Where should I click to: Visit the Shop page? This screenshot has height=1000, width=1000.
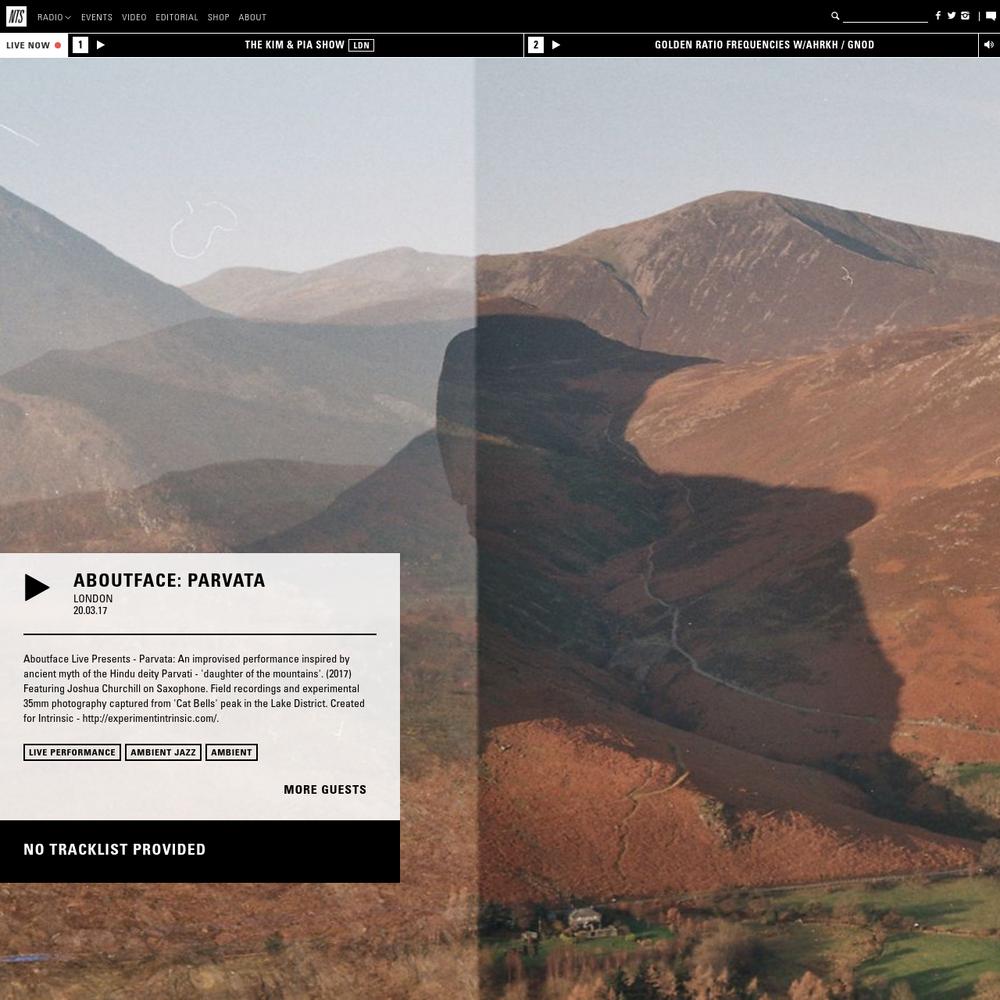point(218,17)
